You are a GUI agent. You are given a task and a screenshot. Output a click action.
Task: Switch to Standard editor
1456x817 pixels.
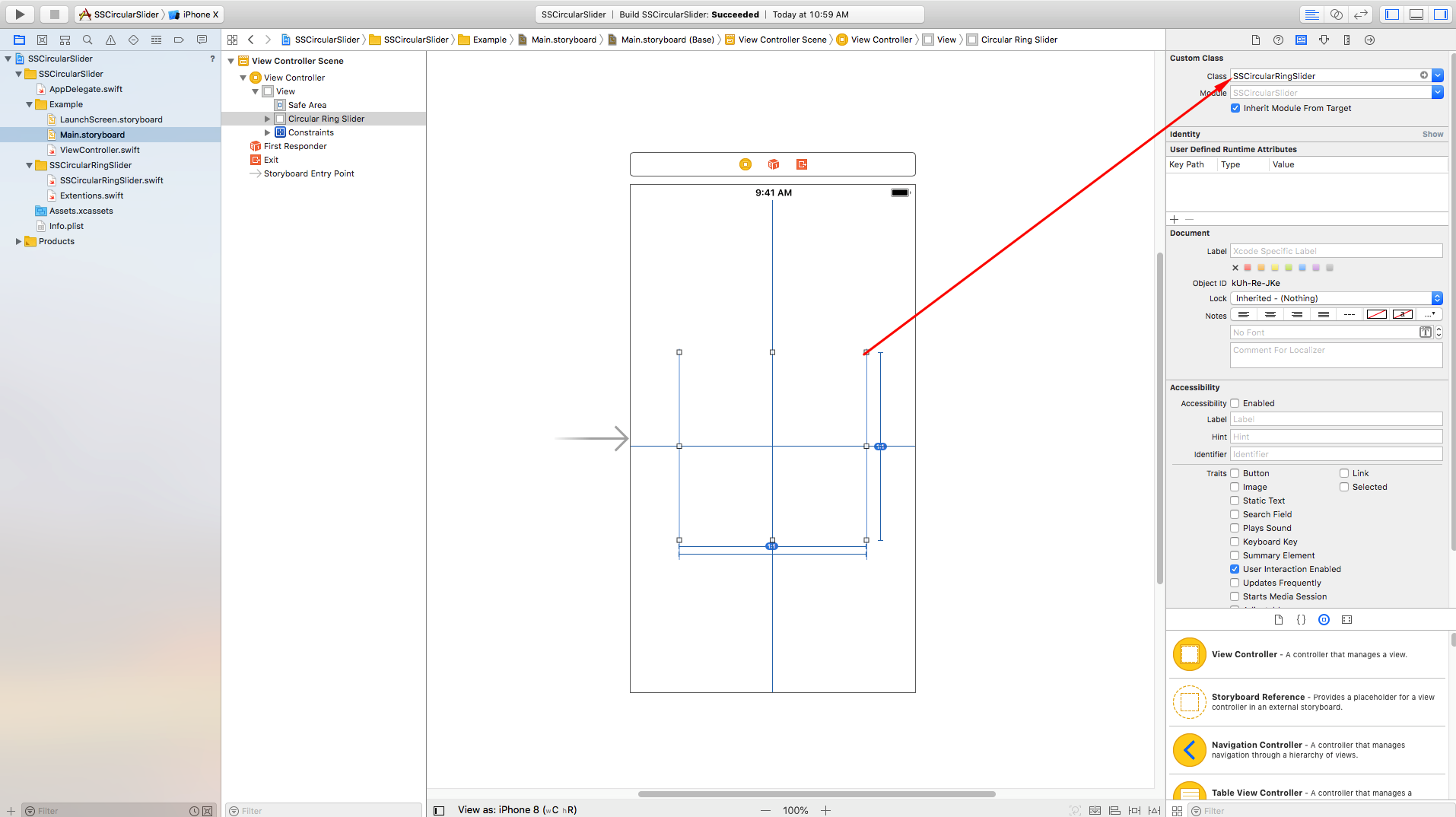pyautogui.click(x=1312, y=14)
